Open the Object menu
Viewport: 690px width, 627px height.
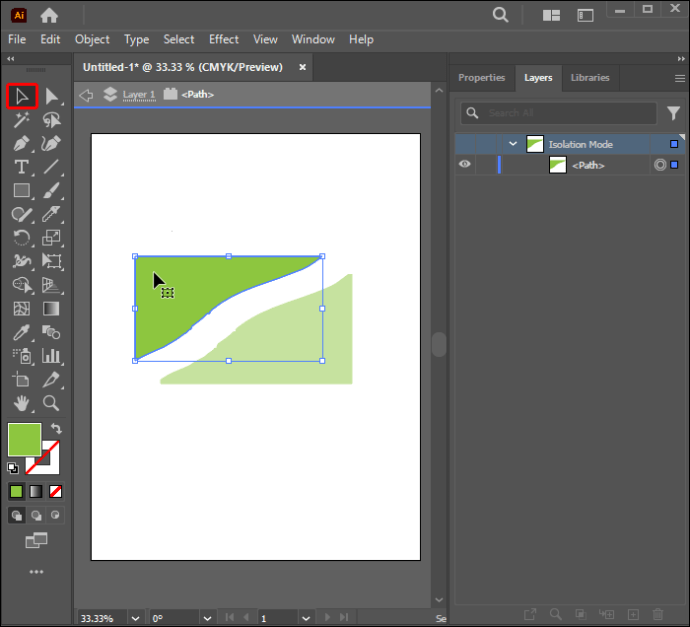coord(92,39)
